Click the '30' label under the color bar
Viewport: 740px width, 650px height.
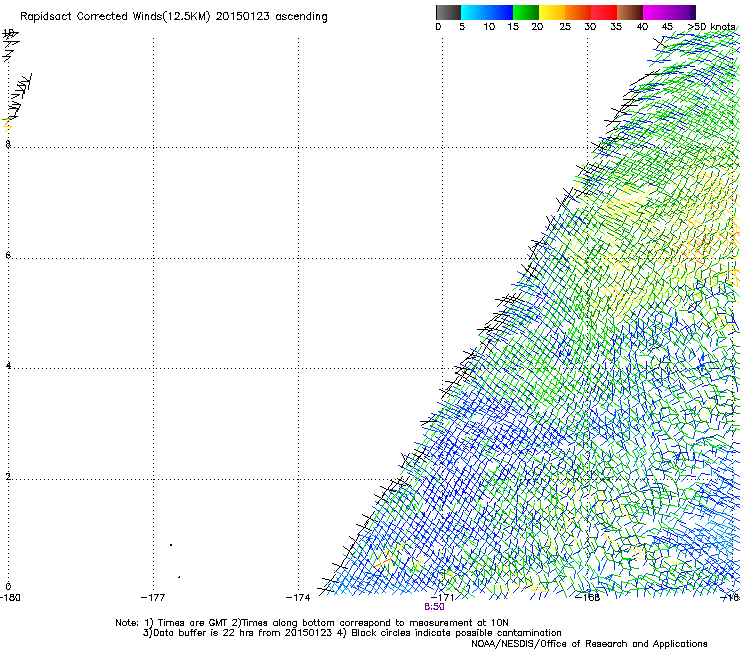[x=590, y=27]
